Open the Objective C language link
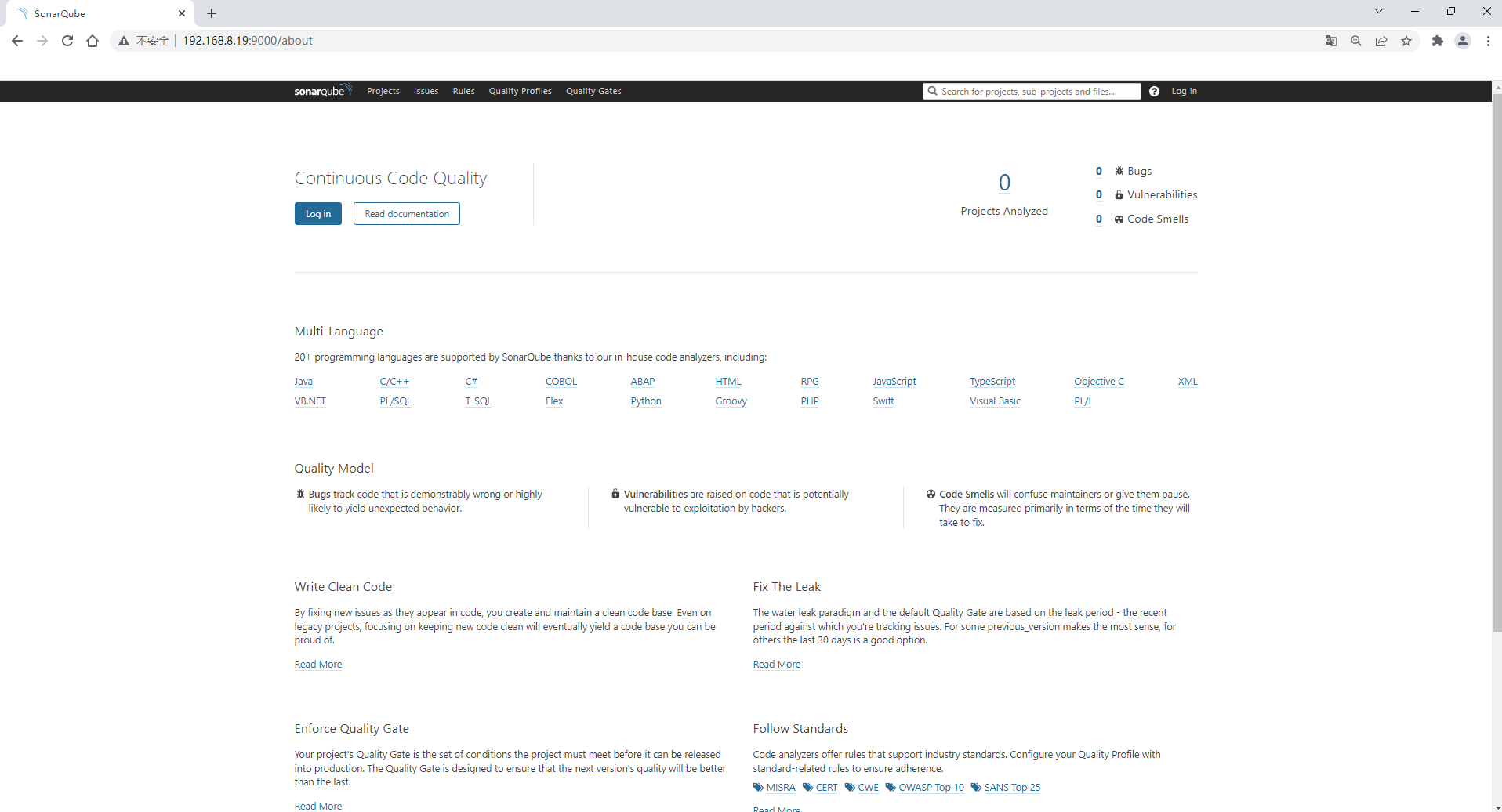This screenshot has height=812, width=1502. [1099, 382]
